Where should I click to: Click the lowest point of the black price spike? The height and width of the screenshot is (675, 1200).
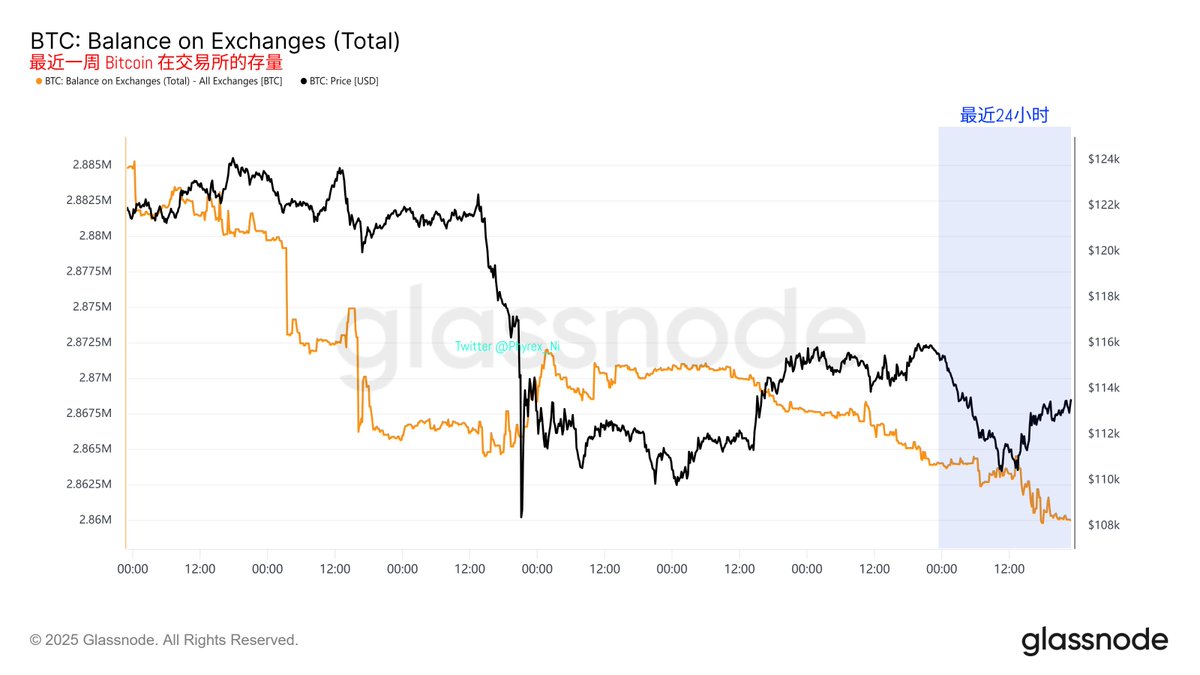(x=521, y=516)
